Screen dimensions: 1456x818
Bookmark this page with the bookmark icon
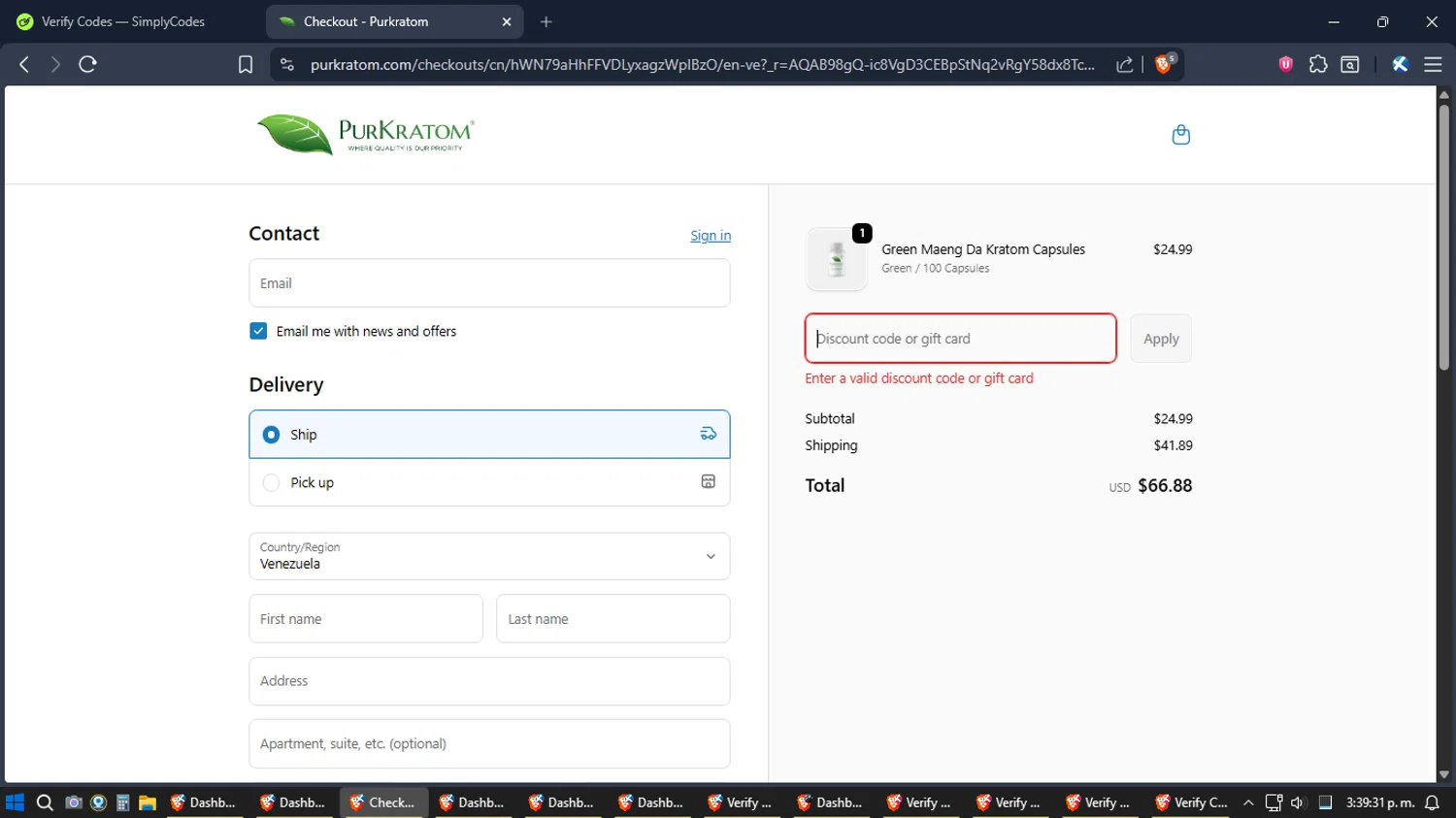246,64
